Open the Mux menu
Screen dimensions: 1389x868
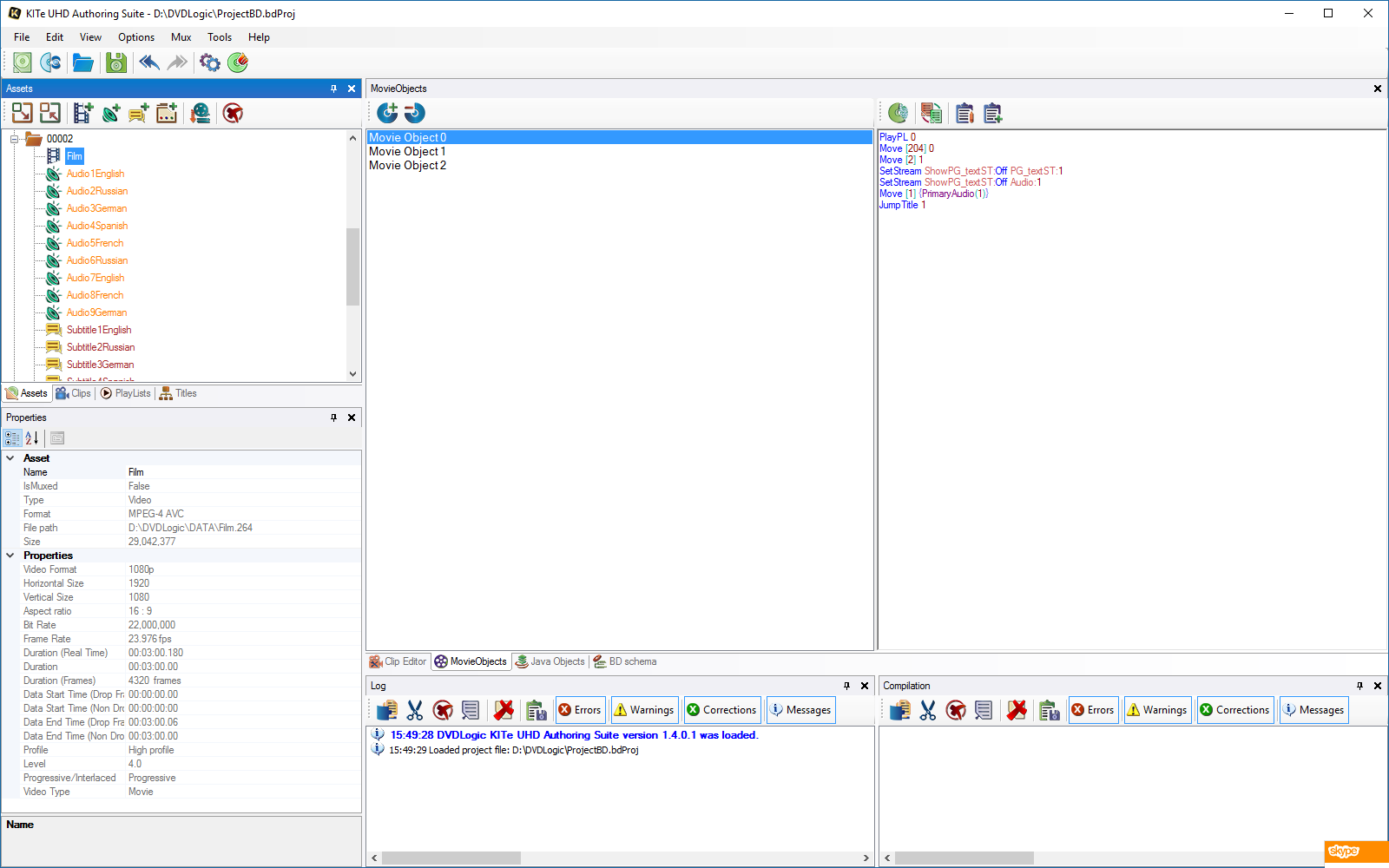click(x=181, y=37)
